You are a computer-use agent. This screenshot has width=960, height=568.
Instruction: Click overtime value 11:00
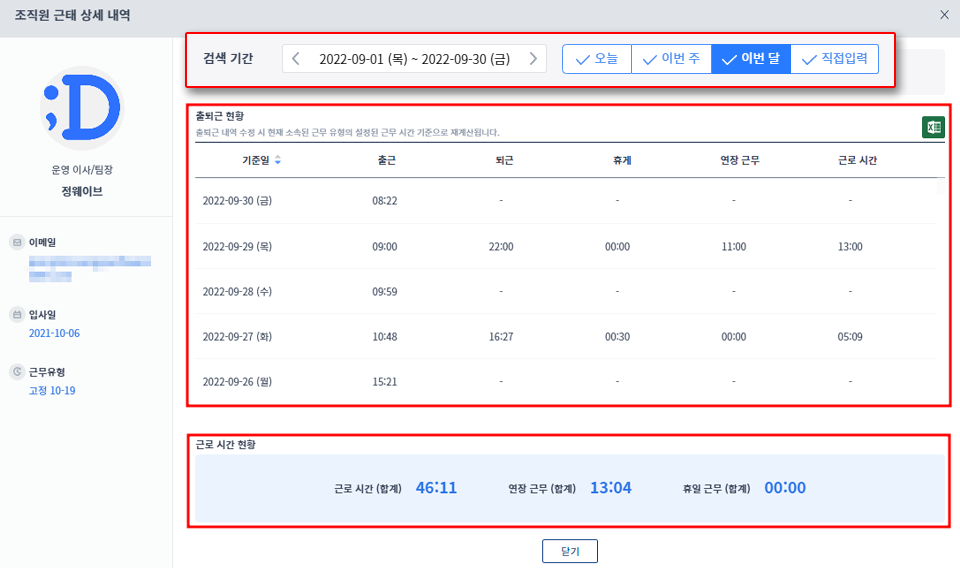tap(733, 247)
